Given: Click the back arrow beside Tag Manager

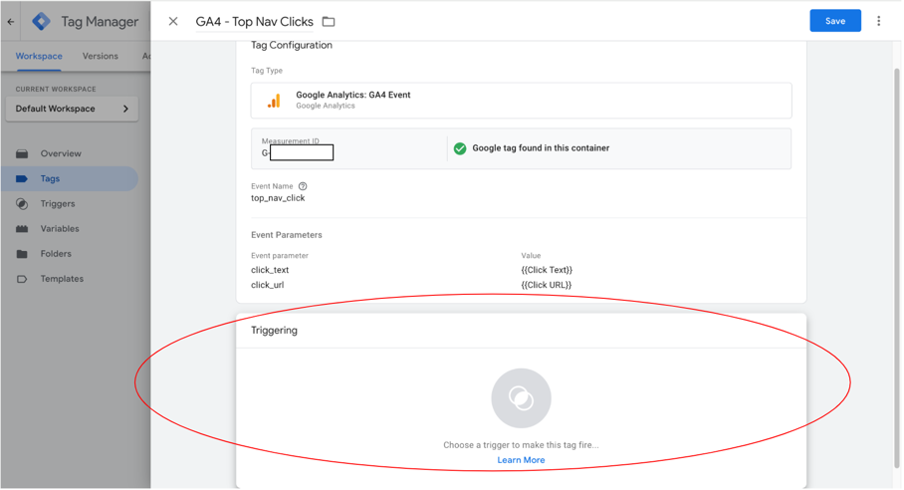Looking at the screenshot, I should [x=11, y=22].
